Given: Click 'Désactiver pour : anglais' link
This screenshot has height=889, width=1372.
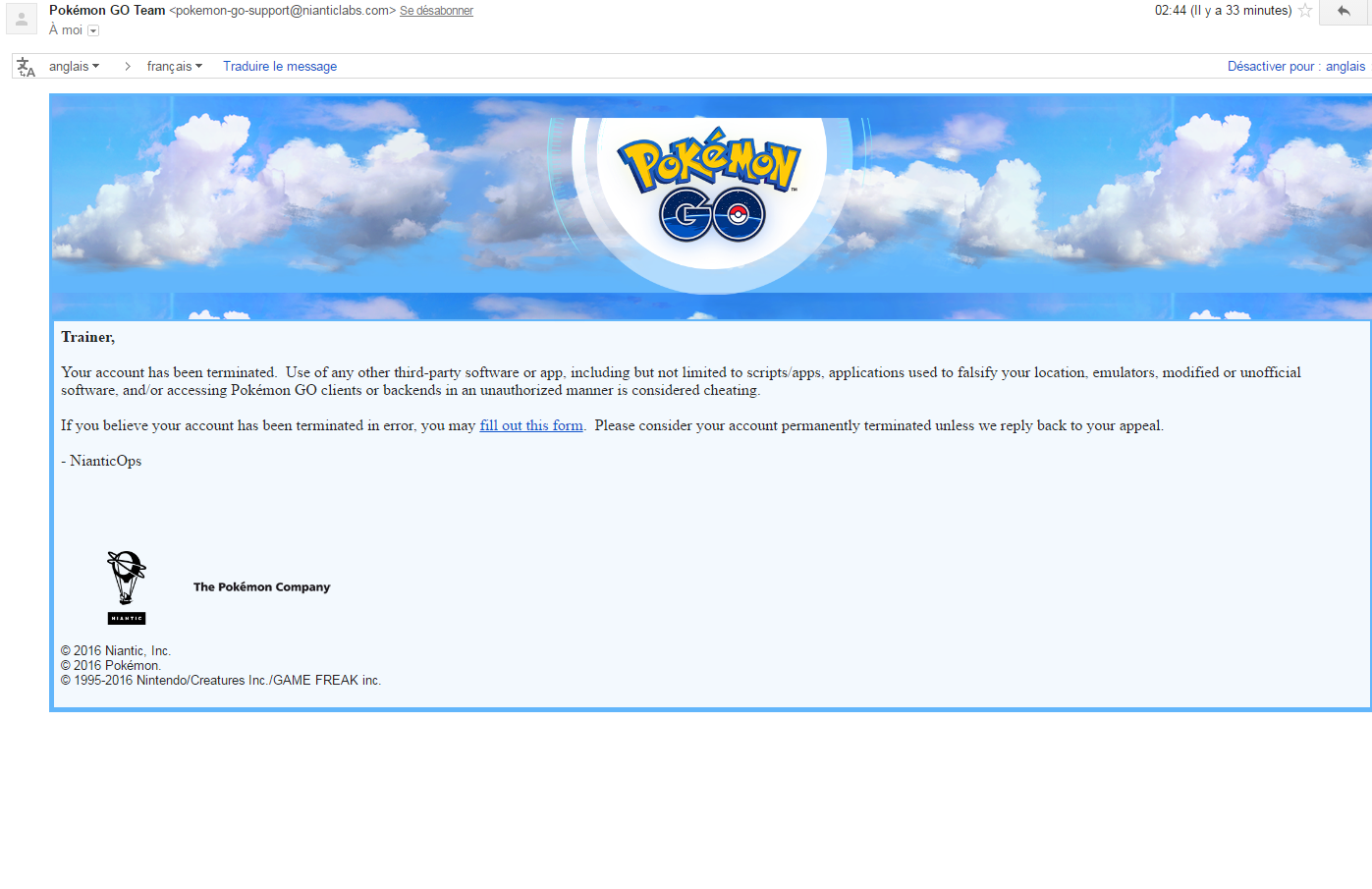Looking at the screenshot, I should coord(1296,66).
